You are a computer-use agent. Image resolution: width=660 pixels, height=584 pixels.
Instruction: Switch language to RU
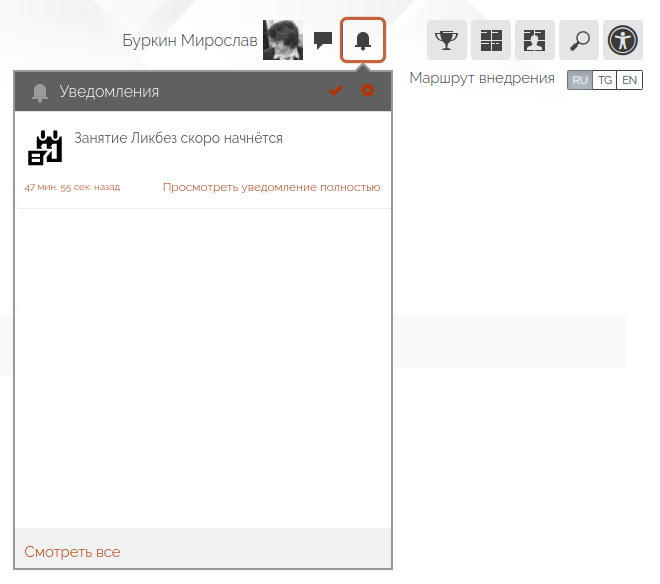(x=580, y=80)
